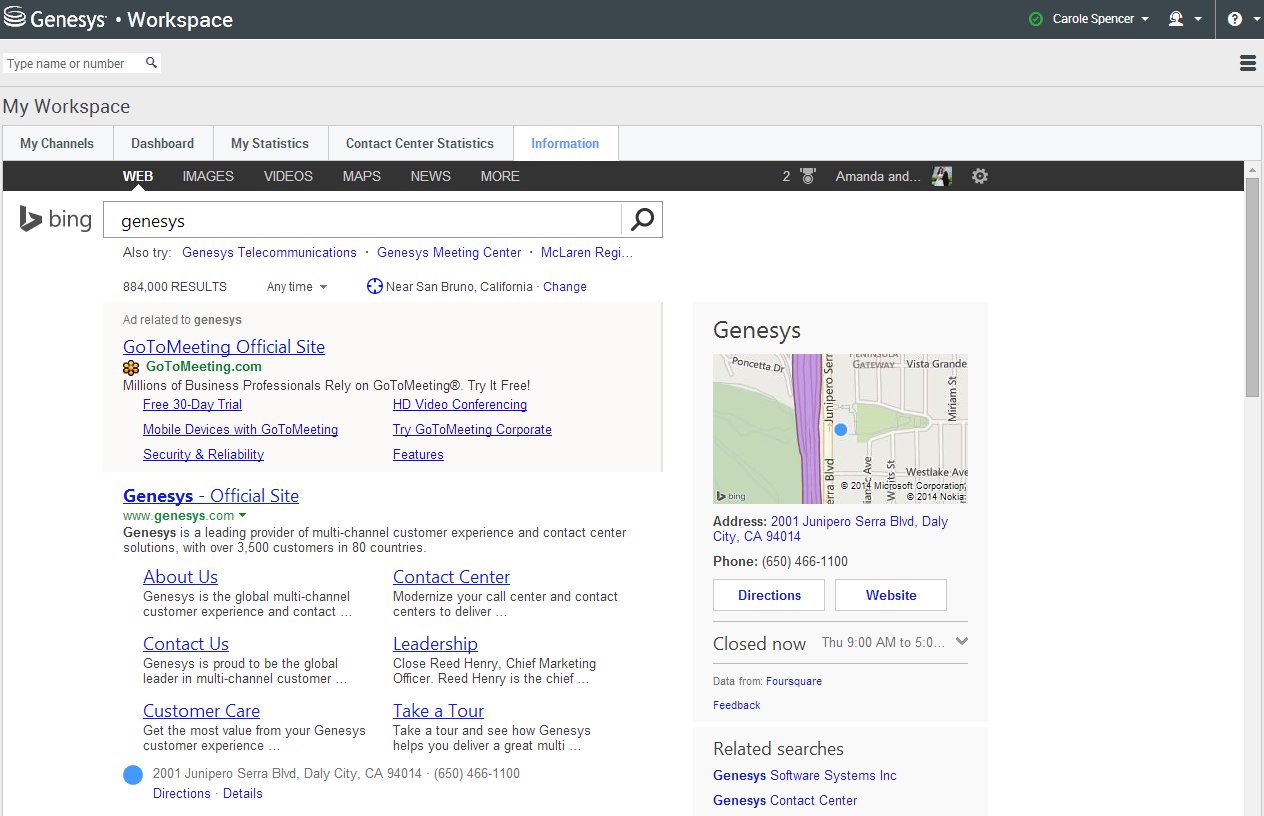The width and height of the screenshot is (1264, 816).
Task: Click the Genesys map thumbnail
Action: [x=840, y=429]
